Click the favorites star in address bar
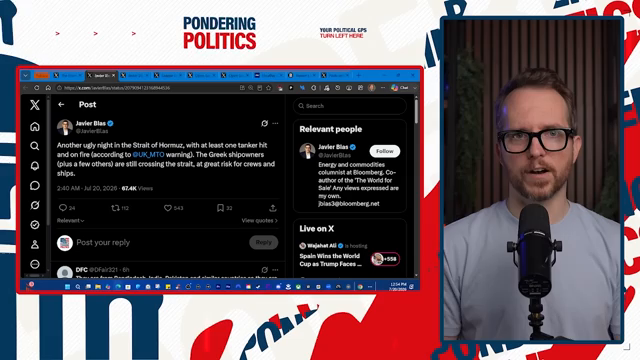Viewport: 640px width, 360px height. (269, 88)
